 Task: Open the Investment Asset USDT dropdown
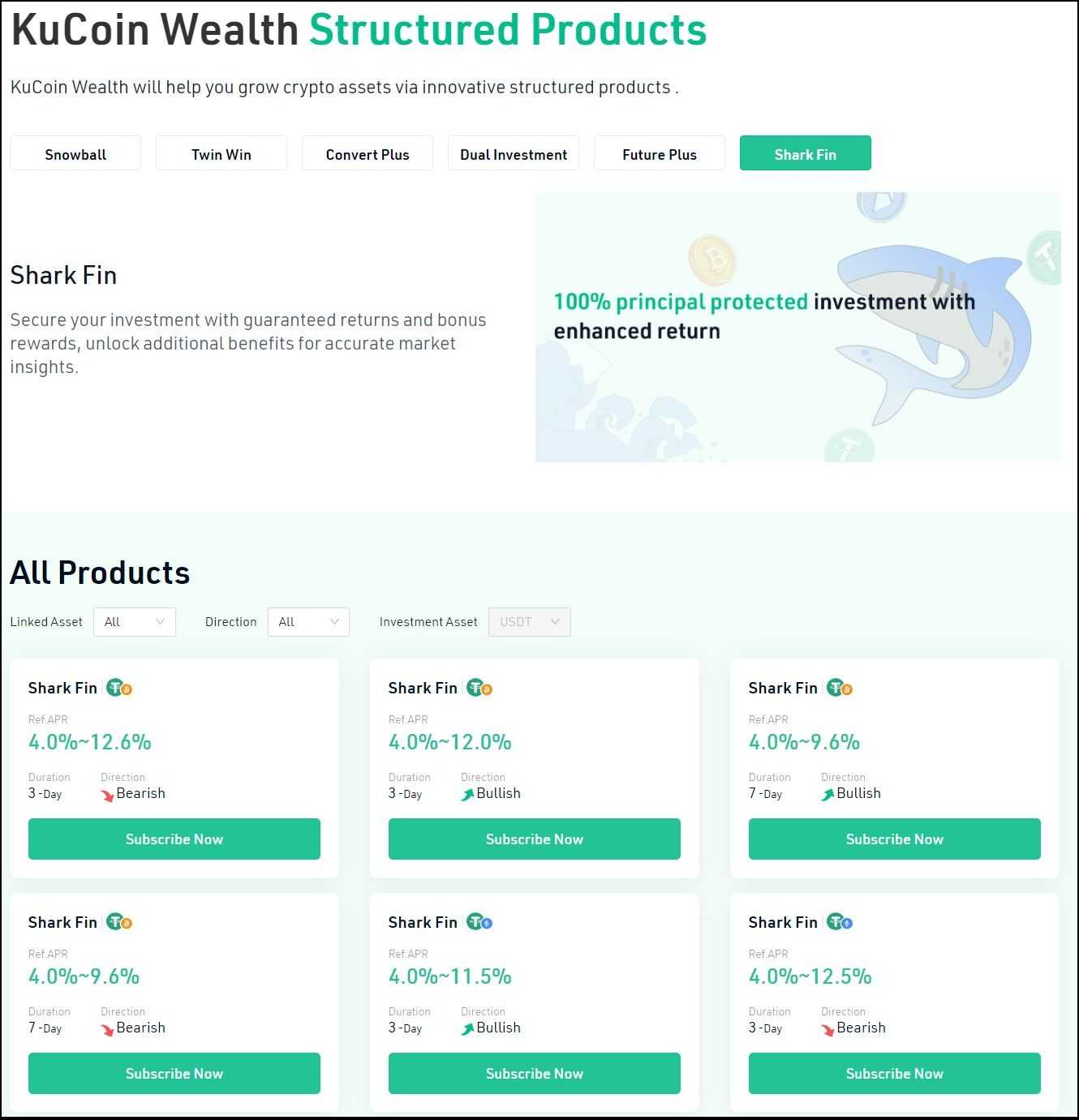529,621
